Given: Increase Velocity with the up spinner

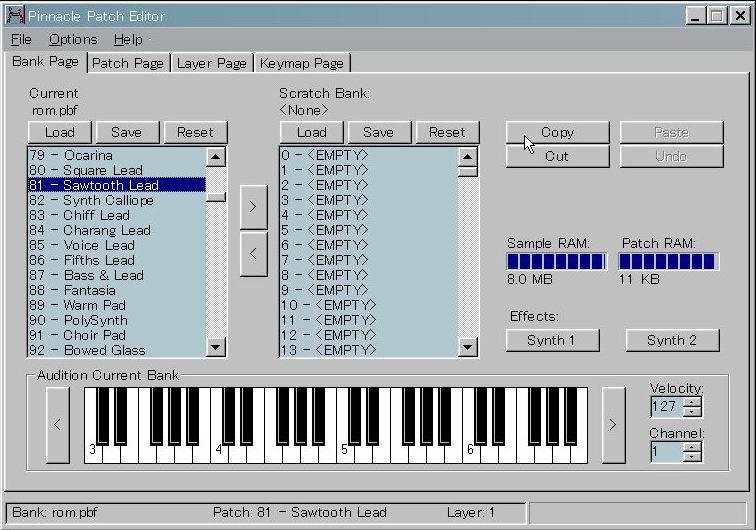Looking at the screenshot, I should tap(693, 402).
